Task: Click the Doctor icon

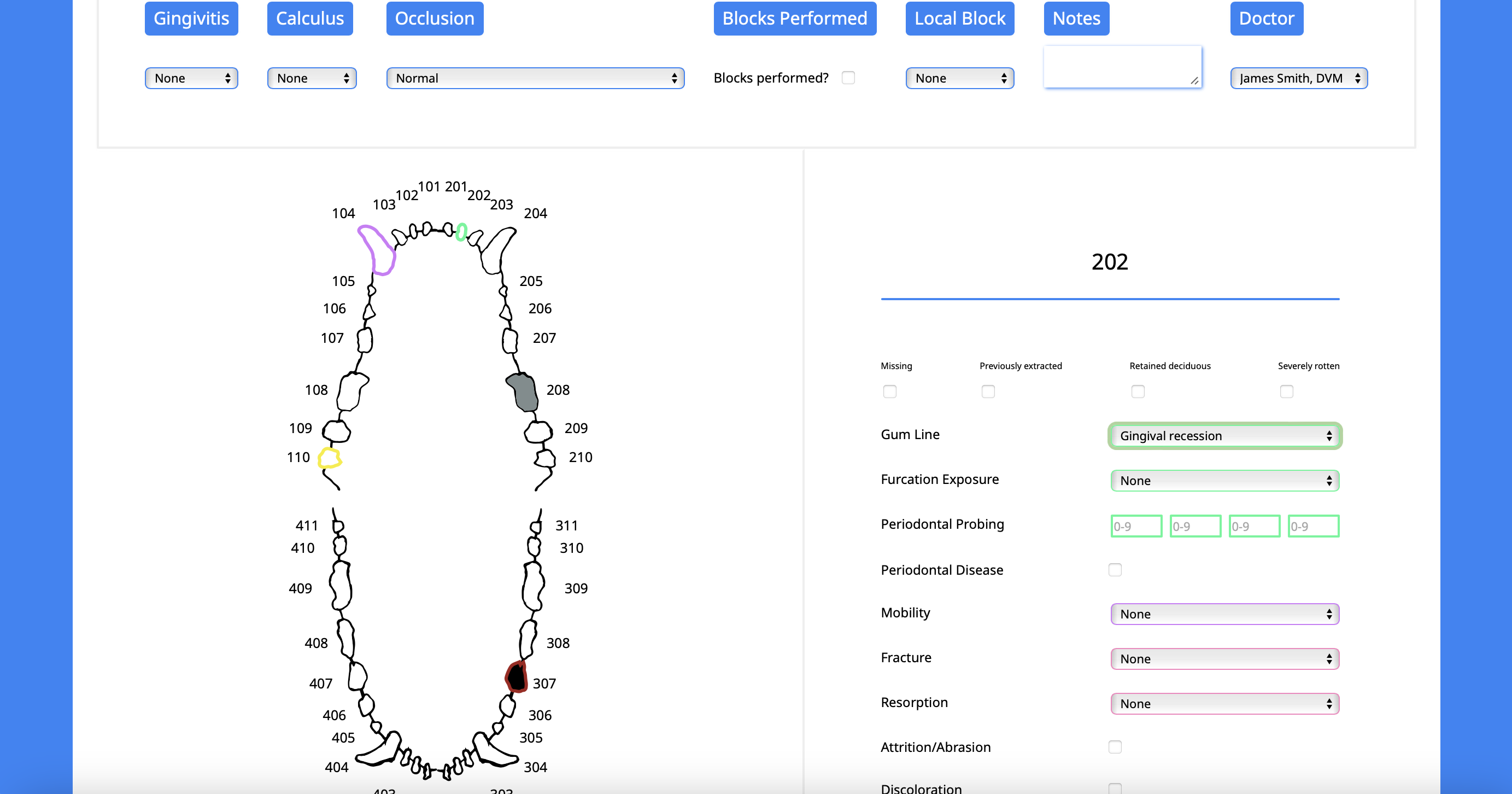Action: (1266, 17)
